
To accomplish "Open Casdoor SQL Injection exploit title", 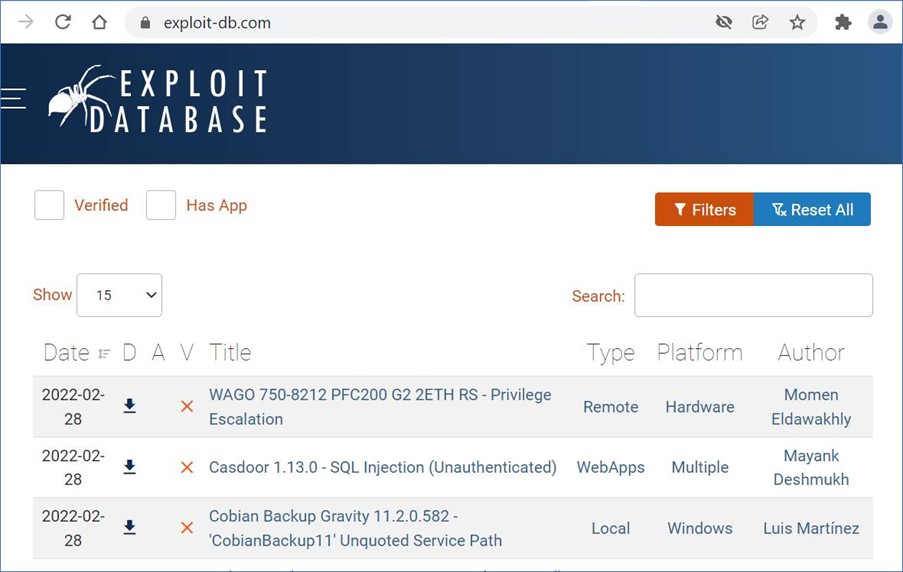I will click(382, 467).
